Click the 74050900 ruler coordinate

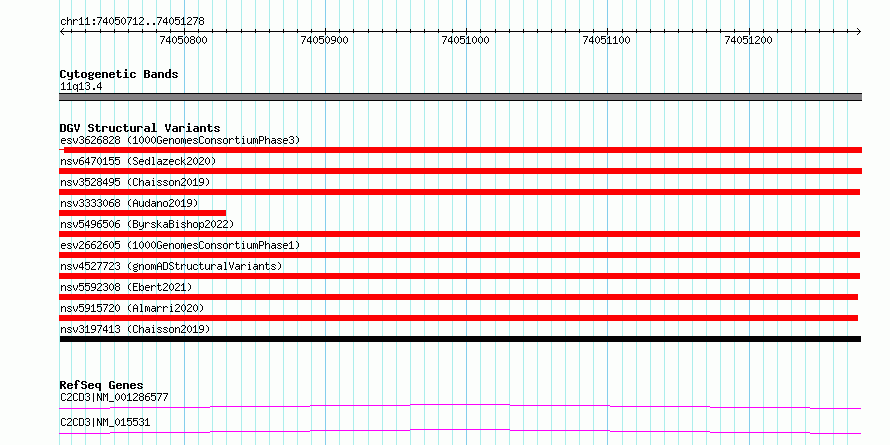pyautogui.click(x=325, y=40)
